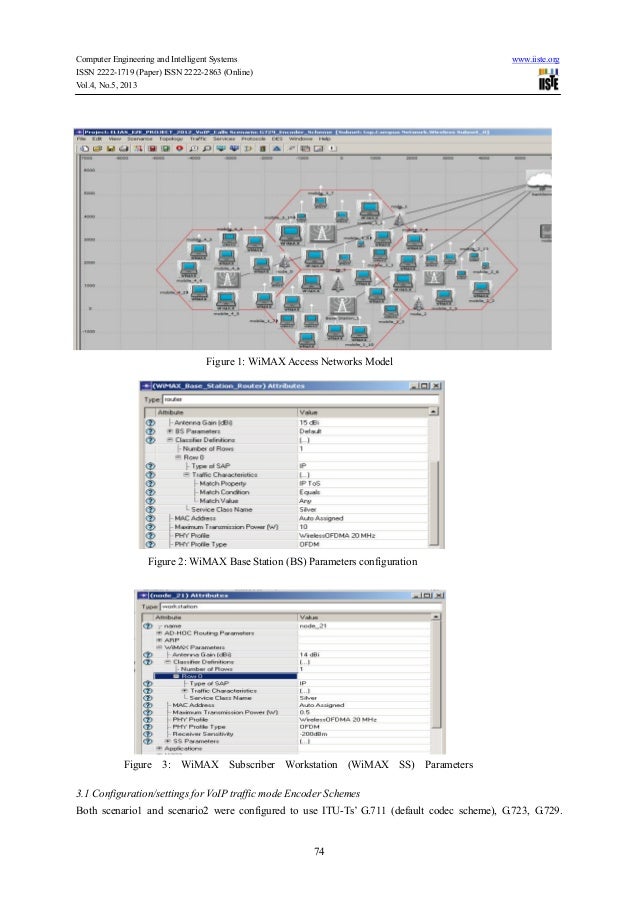Click help icon beside Antenna Gain in Base Station attributes
The width and height of the screenshot is (638, 903).
pyautogui.click(x=150, y=423)
